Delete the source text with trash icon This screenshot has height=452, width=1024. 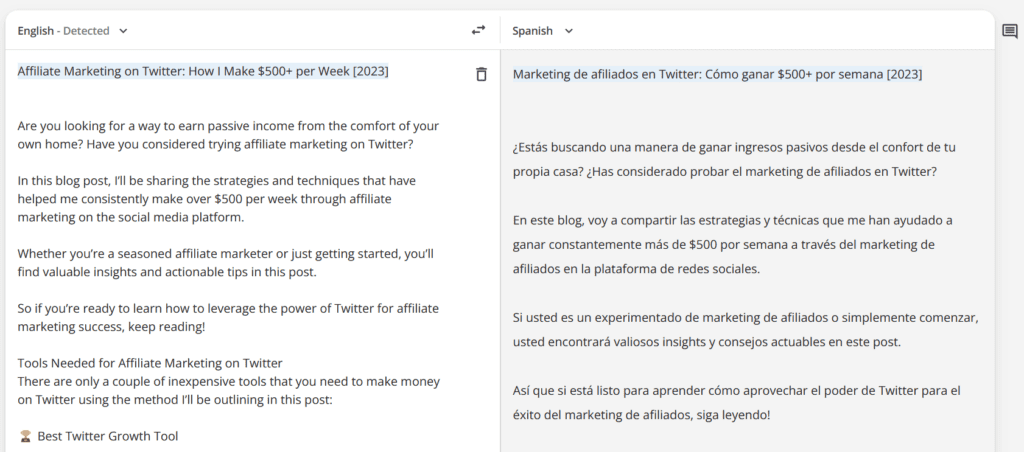(x=481, y=74)
